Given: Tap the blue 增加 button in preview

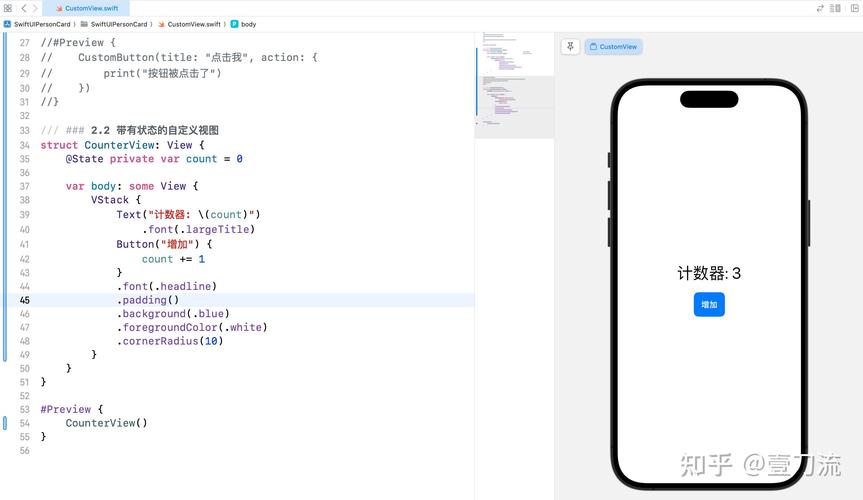Looking at the screenshot, I should pos(709,305).
